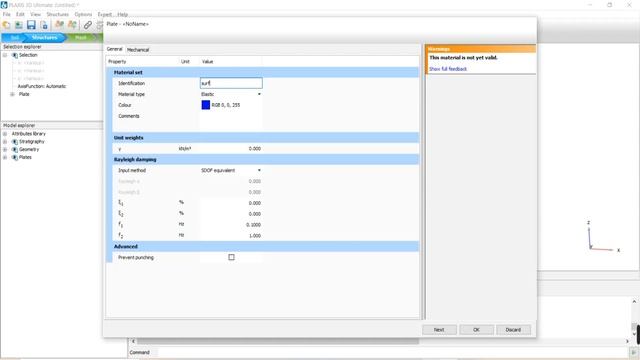Expand the Plates node in Model explorer
The height and width of the screenshot is (360, 640).
click(5, 157)
